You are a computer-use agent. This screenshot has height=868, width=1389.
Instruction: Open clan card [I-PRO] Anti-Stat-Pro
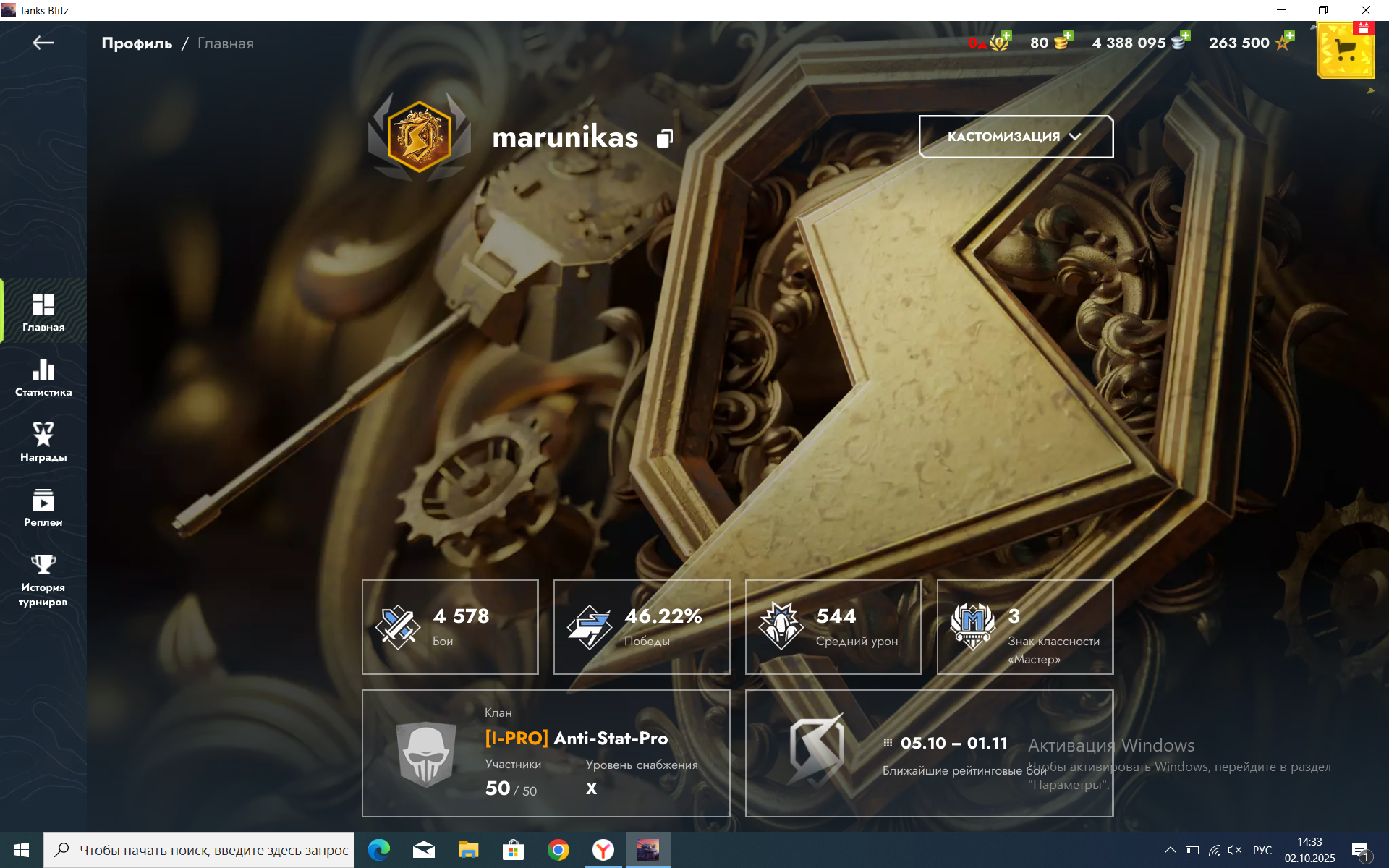tap(545, 753)
